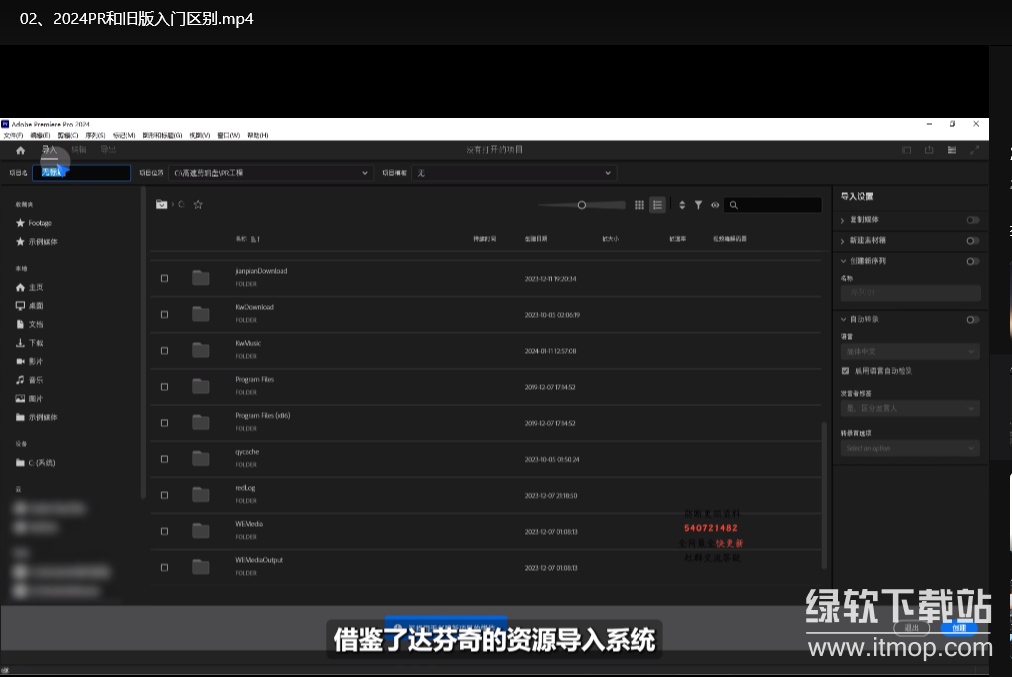
Task: Collapse the 创建新序列 section
Action: coord(843,261)
